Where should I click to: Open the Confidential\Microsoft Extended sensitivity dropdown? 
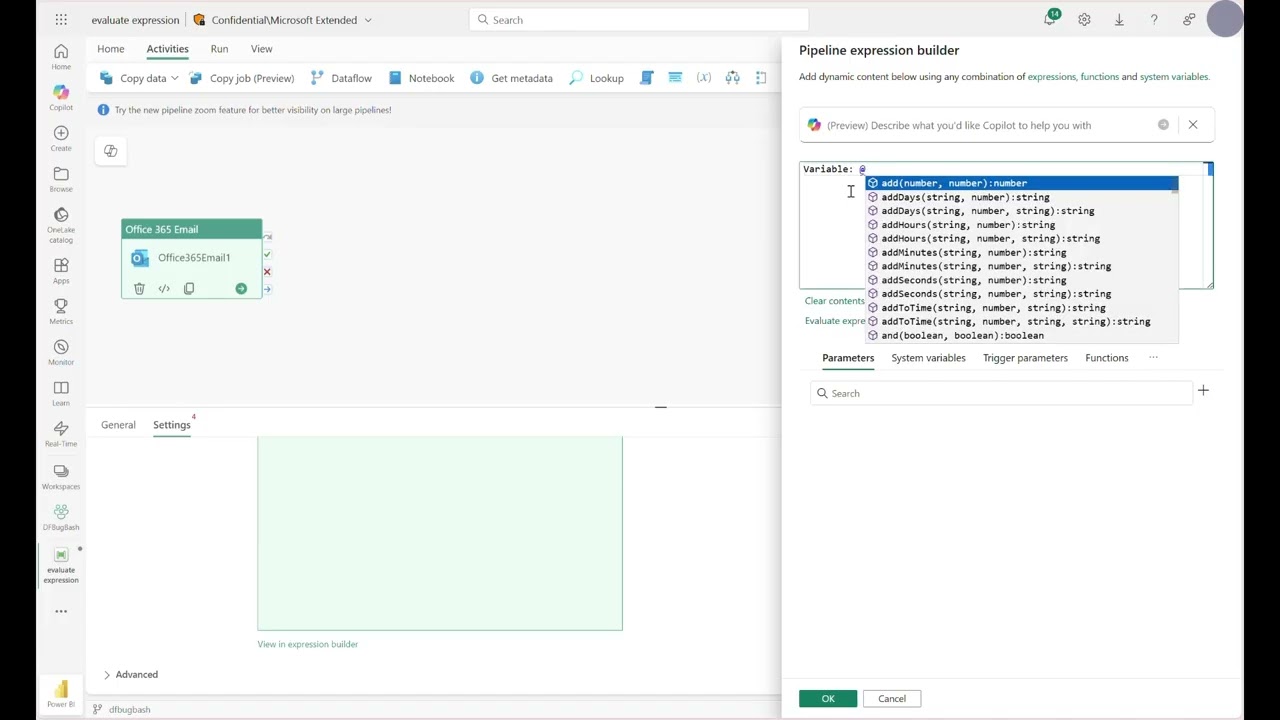pyautogui.click(x=284, y=19)
